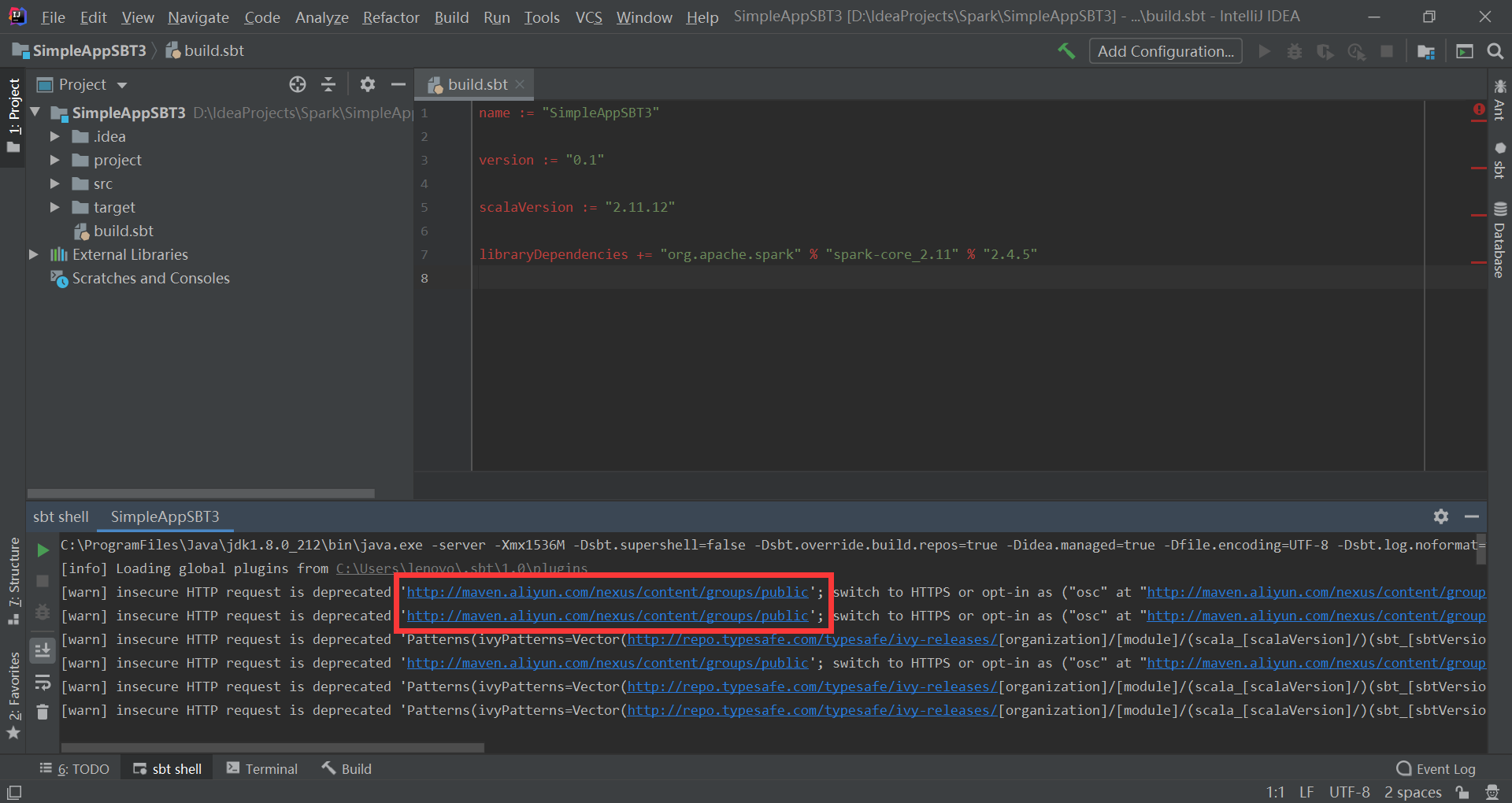Open Search Everywhere magnifier icon

pos(1495,51)
